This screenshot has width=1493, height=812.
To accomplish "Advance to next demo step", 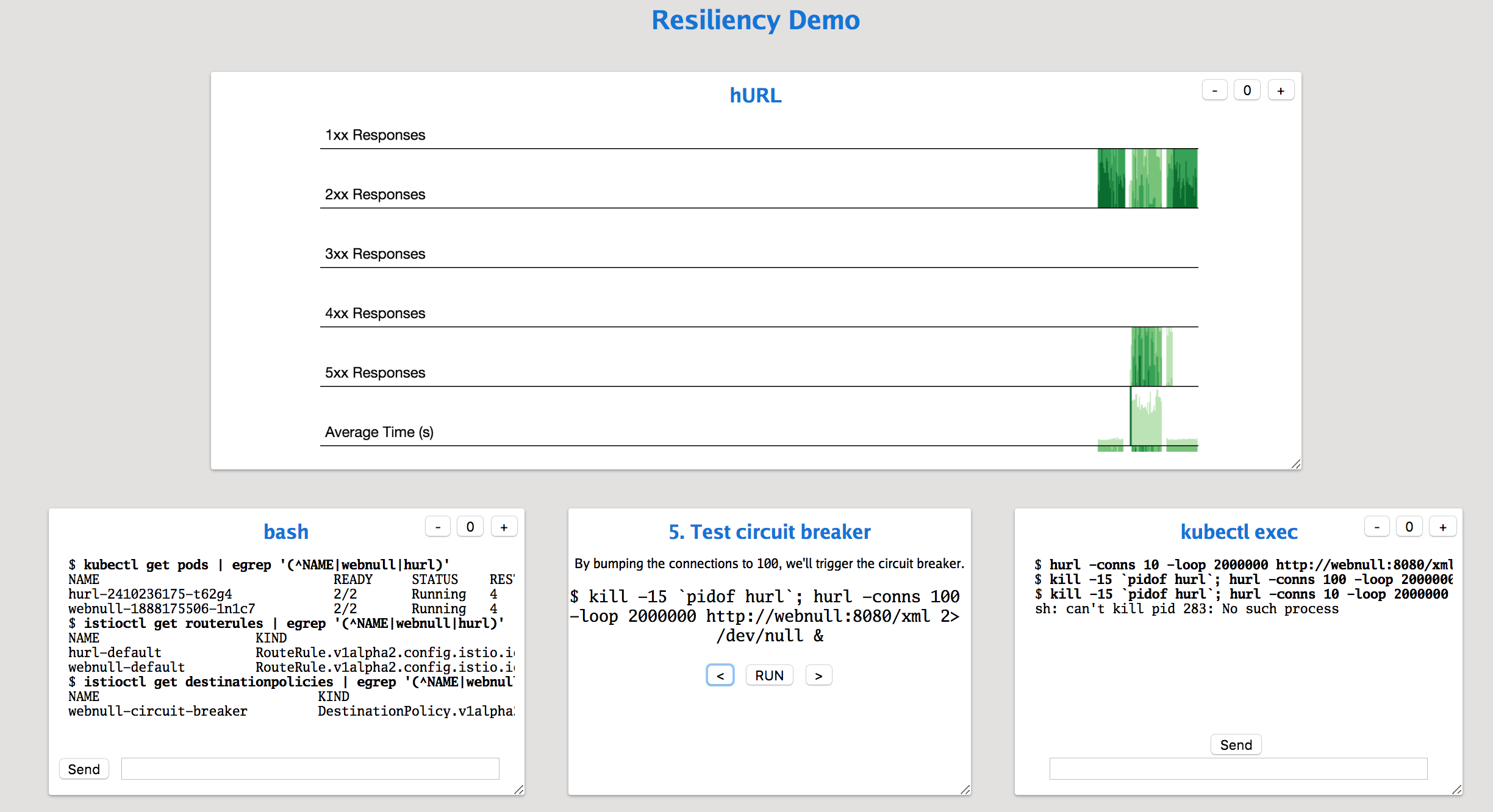I will (x=818, y=675).
